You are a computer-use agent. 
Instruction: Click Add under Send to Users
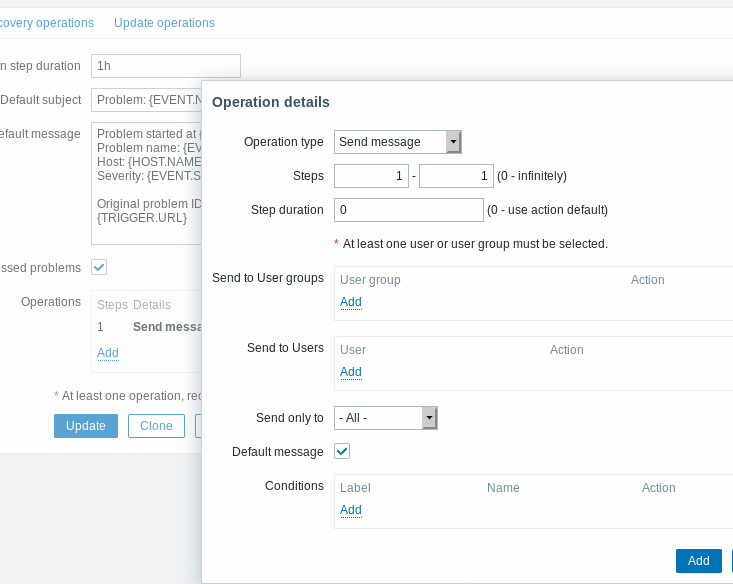click(351, 372)
